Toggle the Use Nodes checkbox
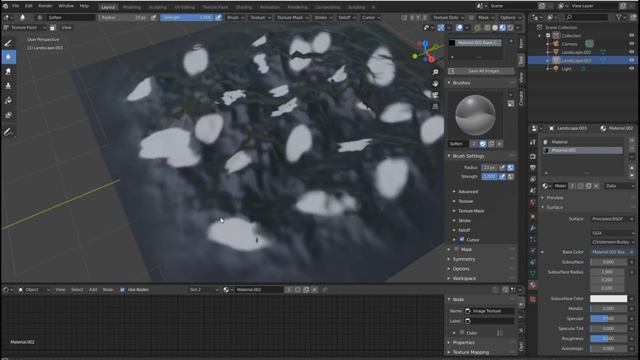 coord(122,290)
